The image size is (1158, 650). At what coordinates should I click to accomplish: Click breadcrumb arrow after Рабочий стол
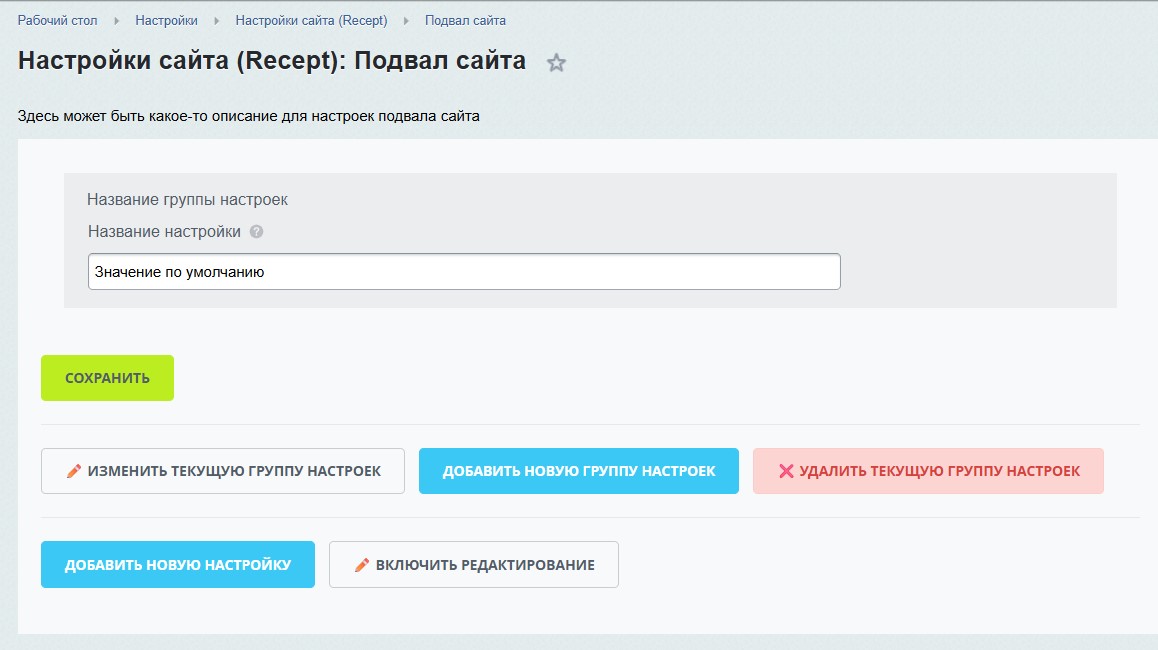click(116, 20)
